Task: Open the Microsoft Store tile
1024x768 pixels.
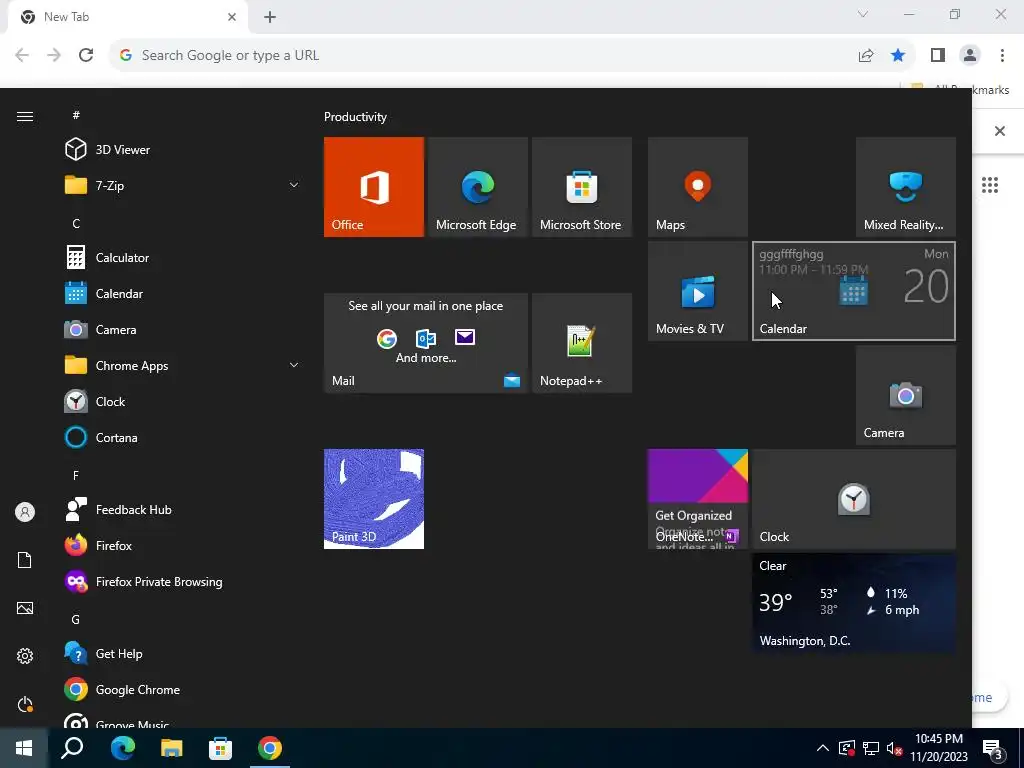Action: pyautogui.click(x=581, y=187)
